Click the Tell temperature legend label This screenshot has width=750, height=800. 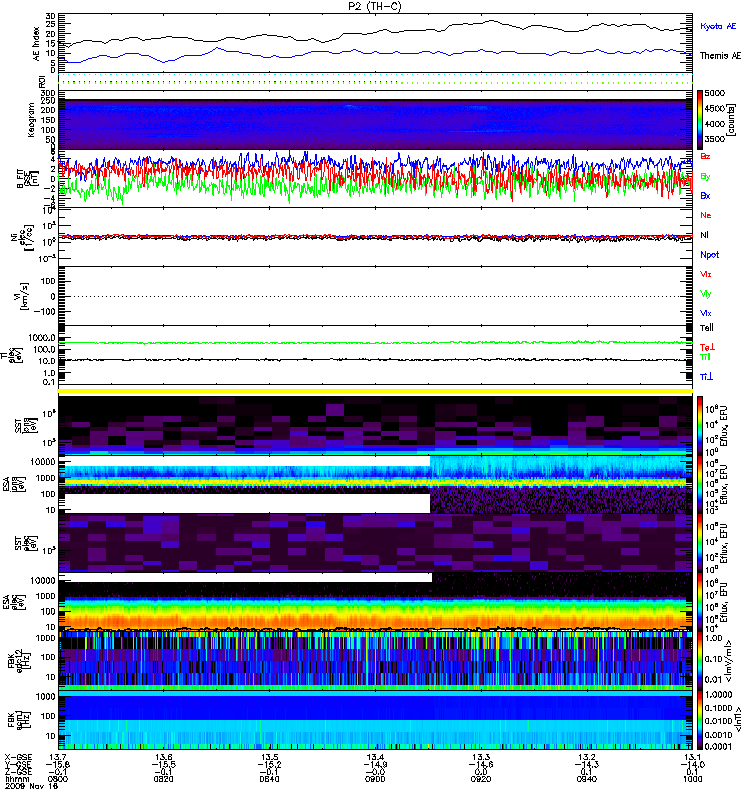coord(707,328)
